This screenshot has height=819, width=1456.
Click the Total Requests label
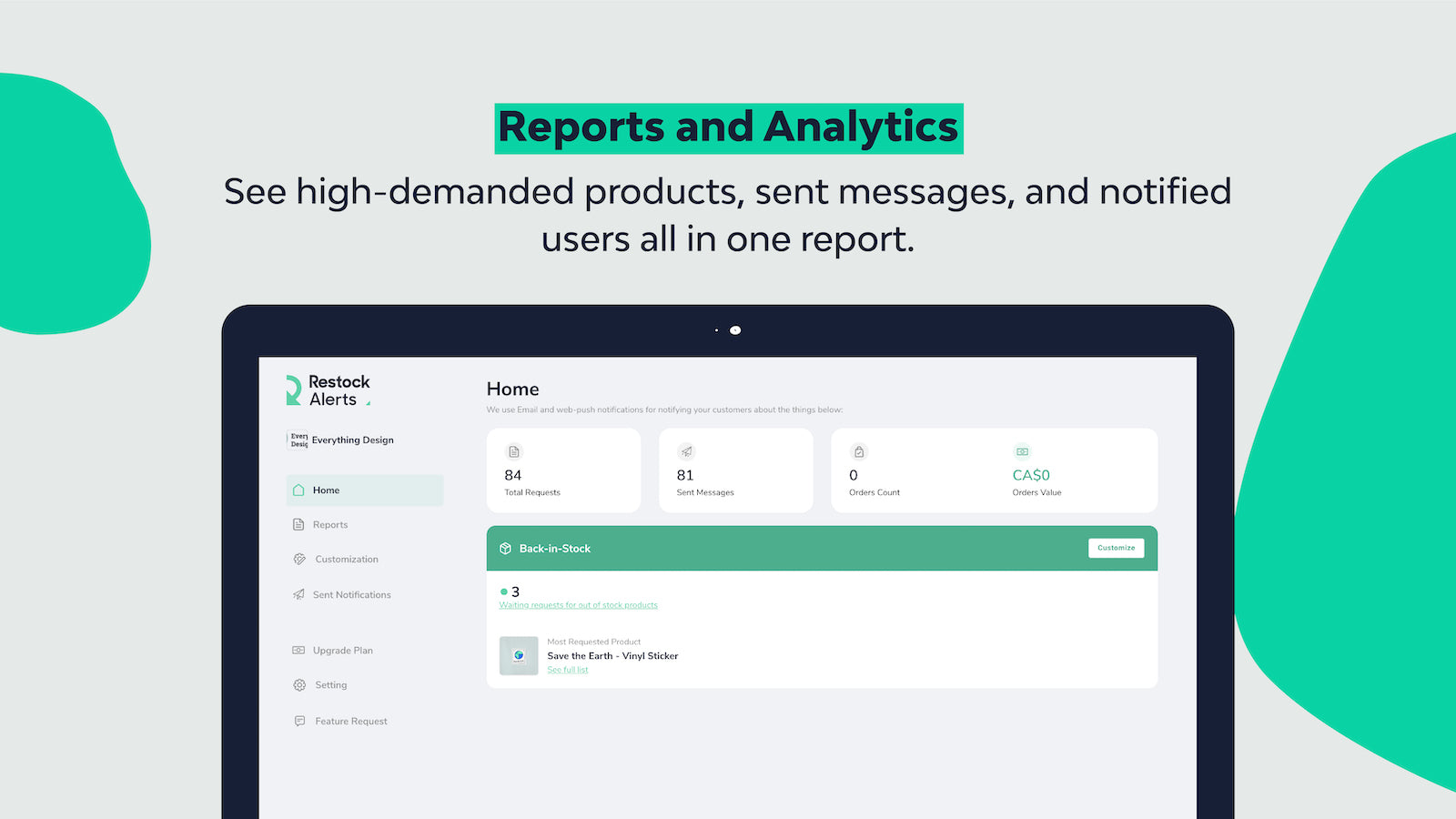(x=532, y=493)
